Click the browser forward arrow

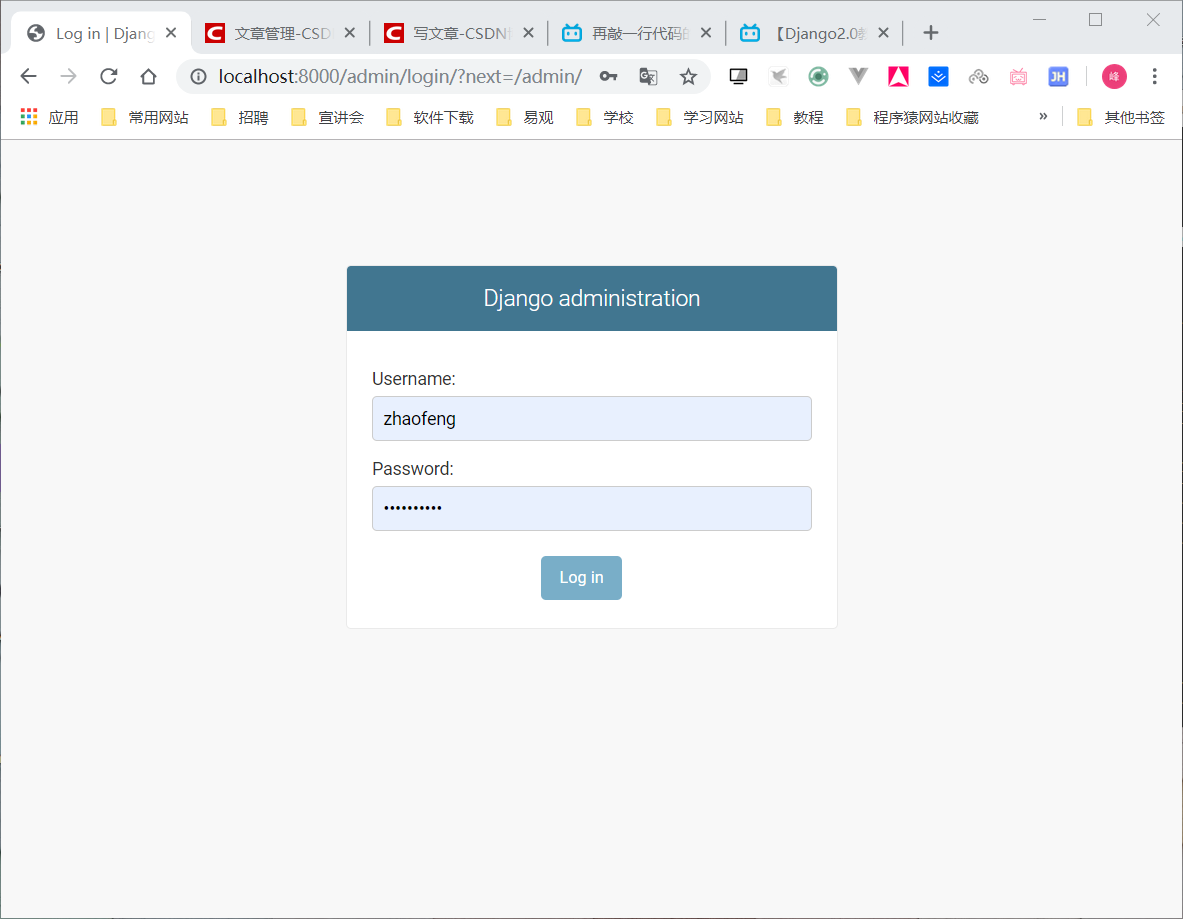pyautogui.click(x=69, y=76)
